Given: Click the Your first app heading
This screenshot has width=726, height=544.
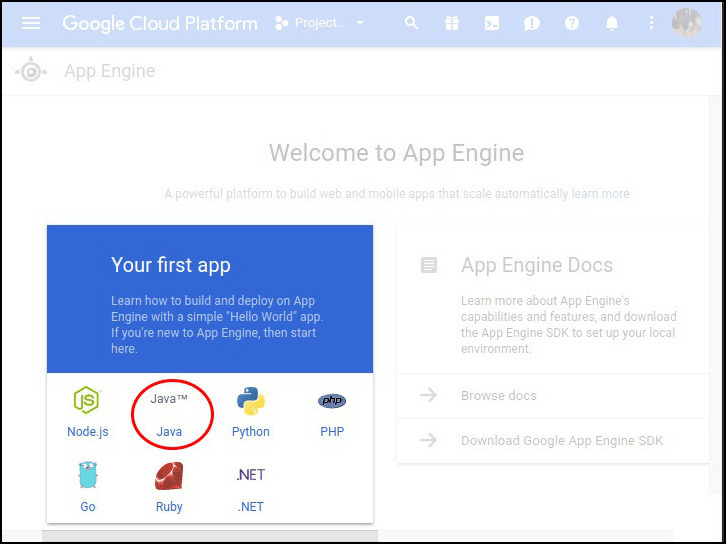Looking at the screenshot, I should [170, 265].
